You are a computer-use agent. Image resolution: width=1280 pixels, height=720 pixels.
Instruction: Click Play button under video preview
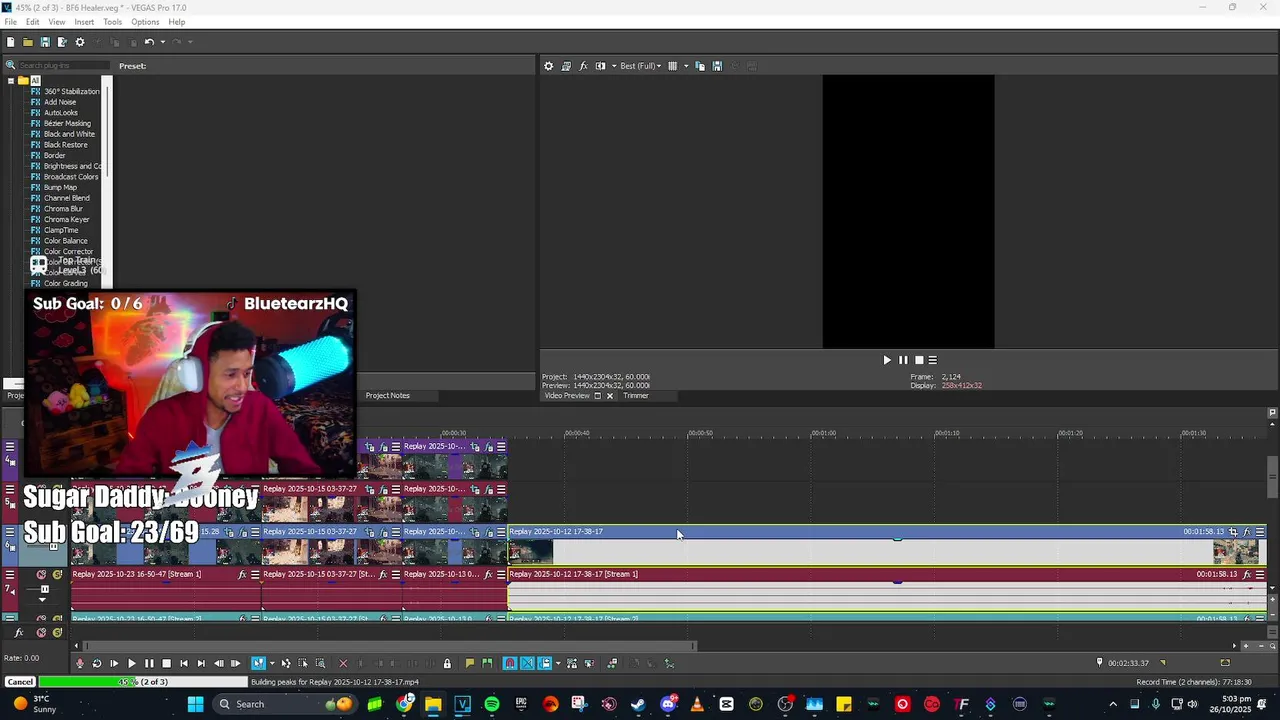pyautogui.click(x=886, y=360)
